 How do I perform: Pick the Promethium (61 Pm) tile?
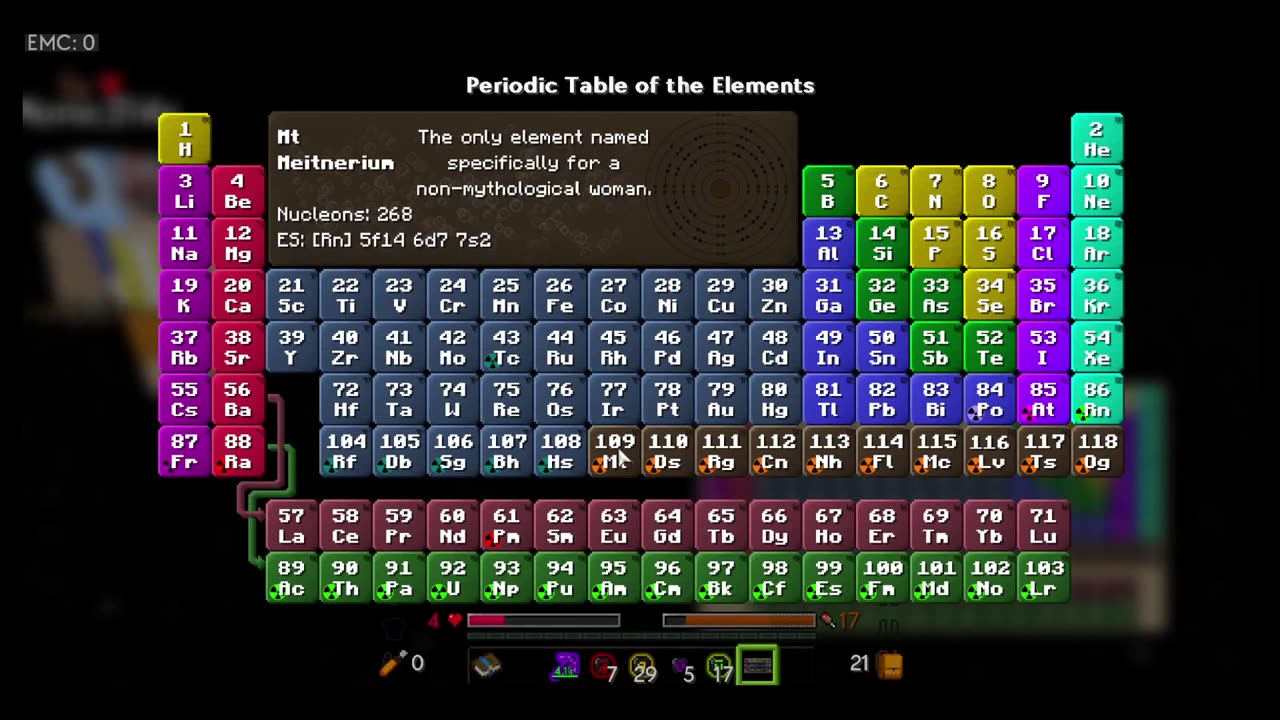(x=507, y=526)
